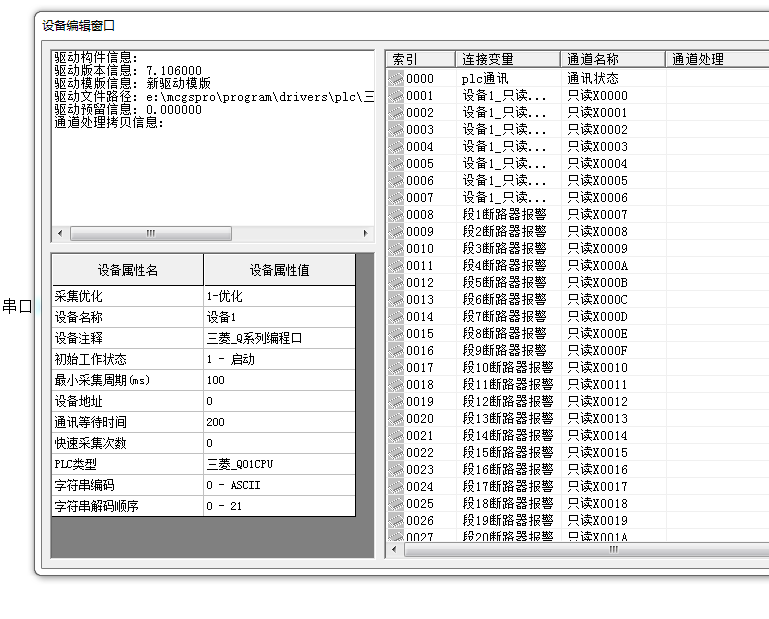
Task: Open the PLC类型 value cell showing 三菱_Q01CPU
Action: (x=279, y=464)
